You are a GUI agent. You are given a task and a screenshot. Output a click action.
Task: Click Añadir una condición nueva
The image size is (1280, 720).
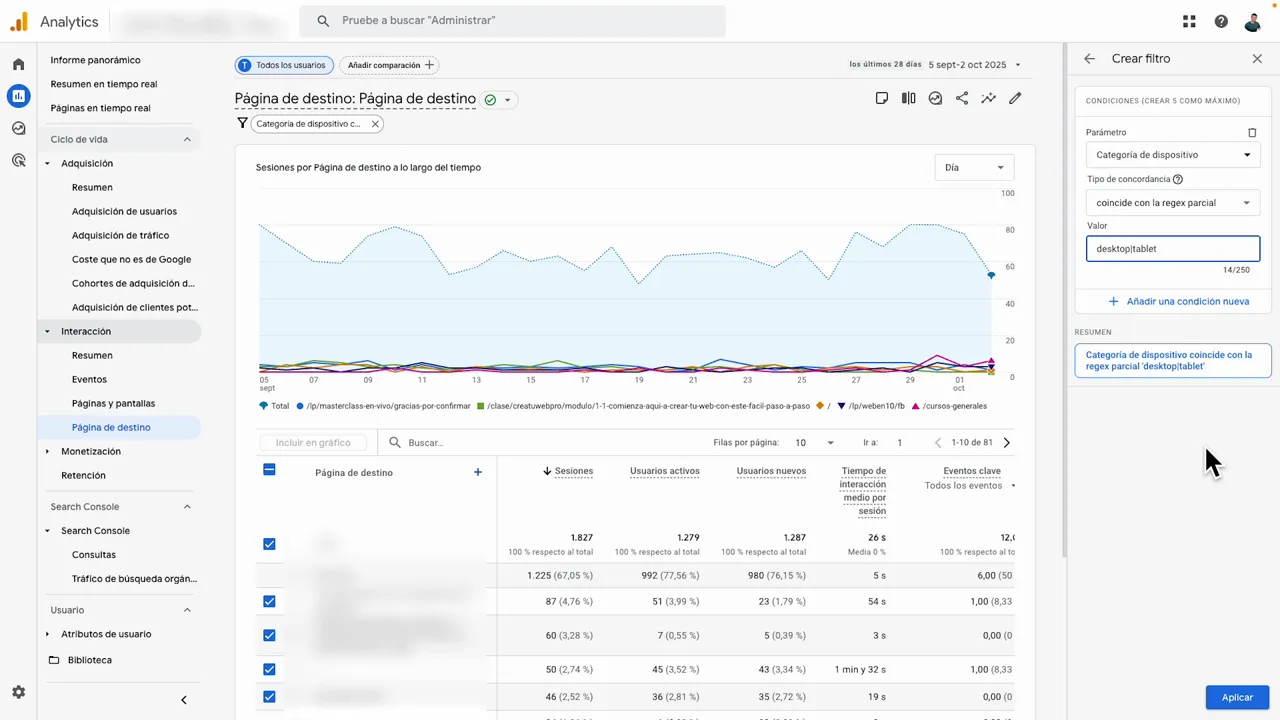(x=1178, y=301)
